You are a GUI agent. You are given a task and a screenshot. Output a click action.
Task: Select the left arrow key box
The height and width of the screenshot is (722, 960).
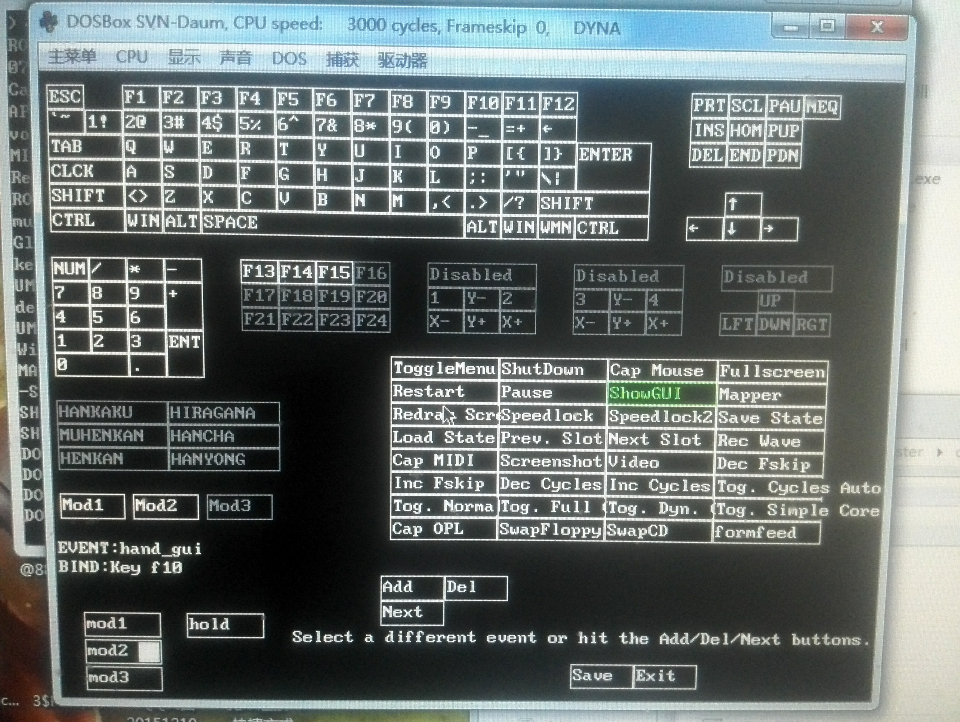click(705, 228)
